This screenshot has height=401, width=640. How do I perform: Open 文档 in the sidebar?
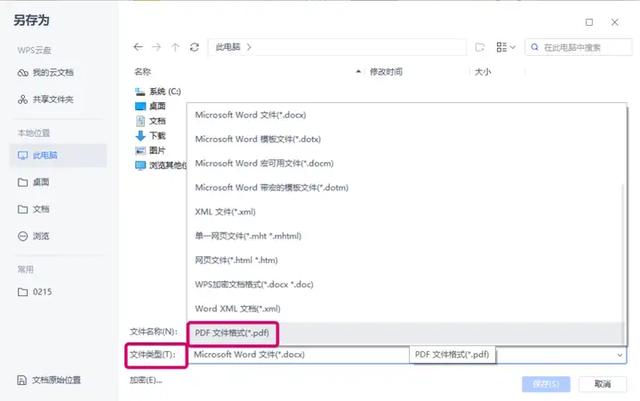click(x=34, y=209)
